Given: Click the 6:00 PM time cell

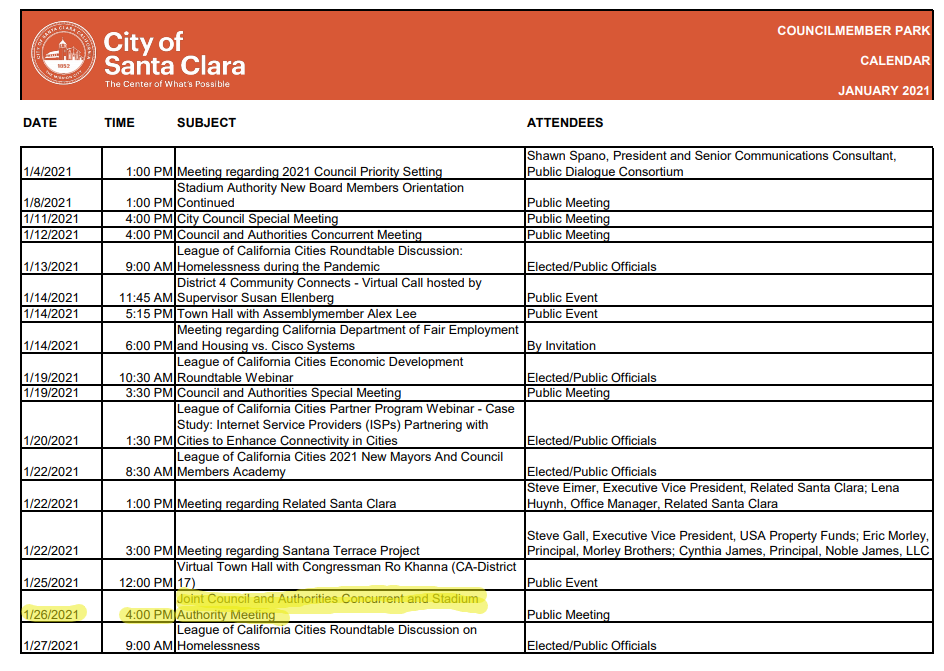Looking at the screenshot, I should 138,338.
